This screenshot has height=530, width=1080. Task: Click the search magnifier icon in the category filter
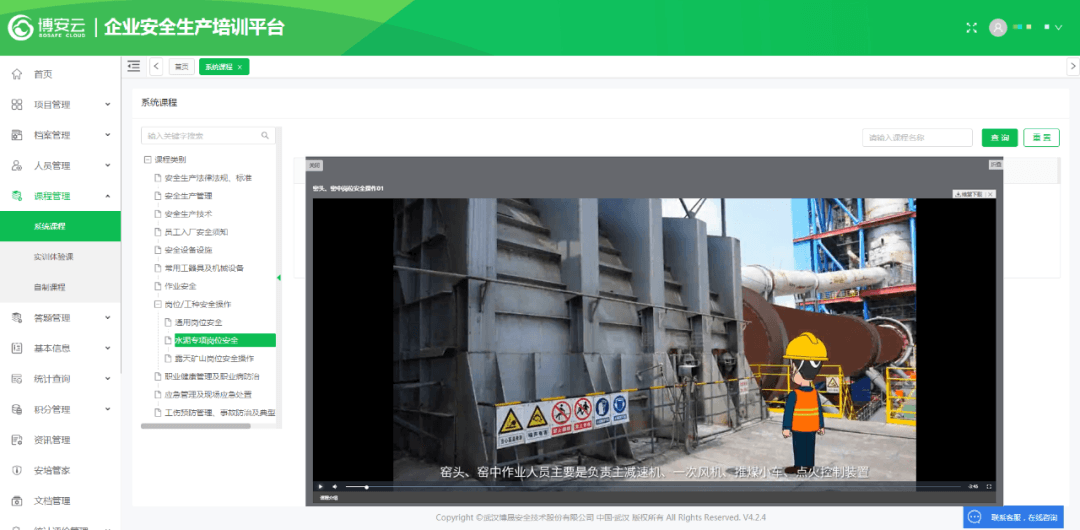[x=265, y=136]
